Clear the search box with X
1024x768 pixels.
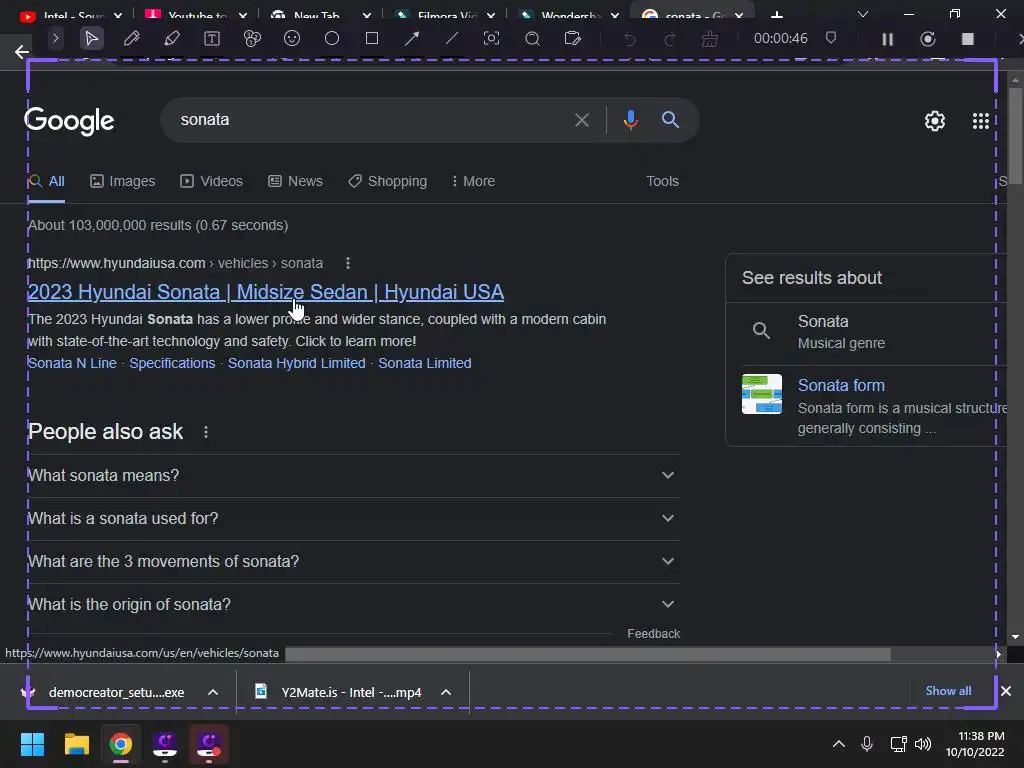tap(581, 120)
